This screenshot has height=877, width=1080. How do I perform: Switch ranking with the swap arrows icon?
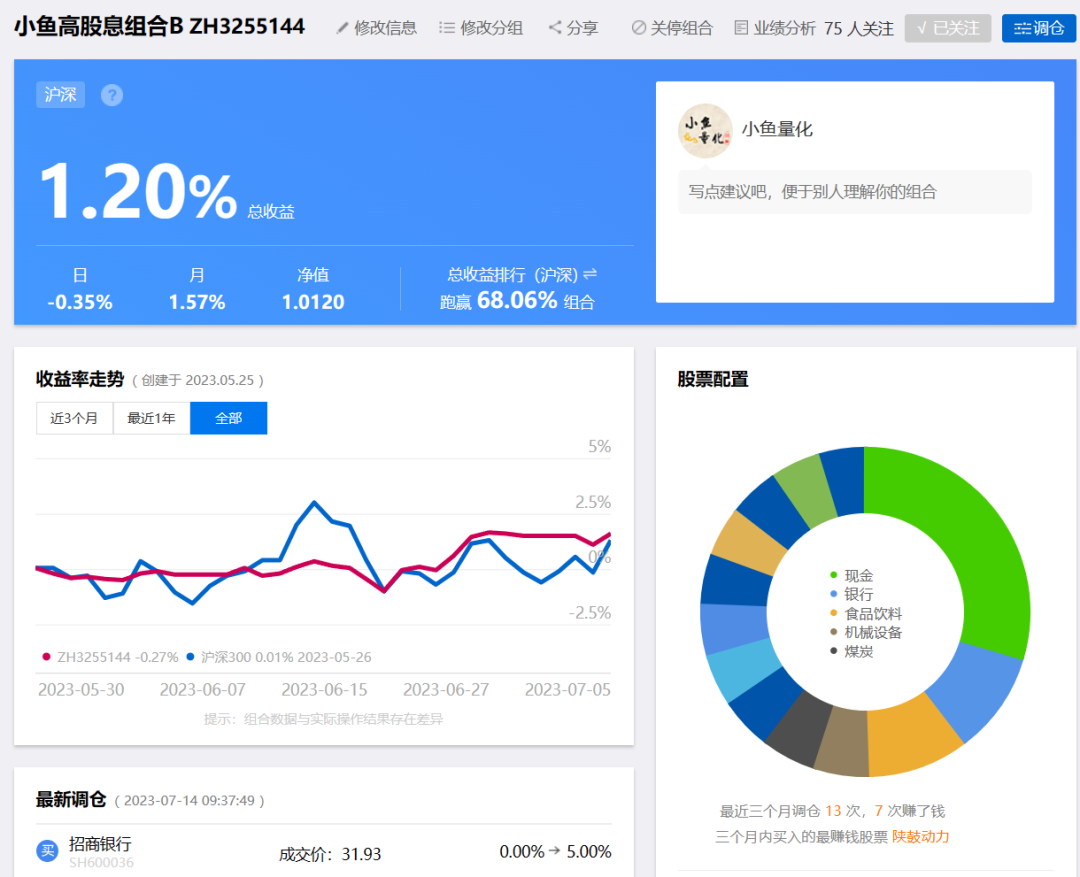590,274
